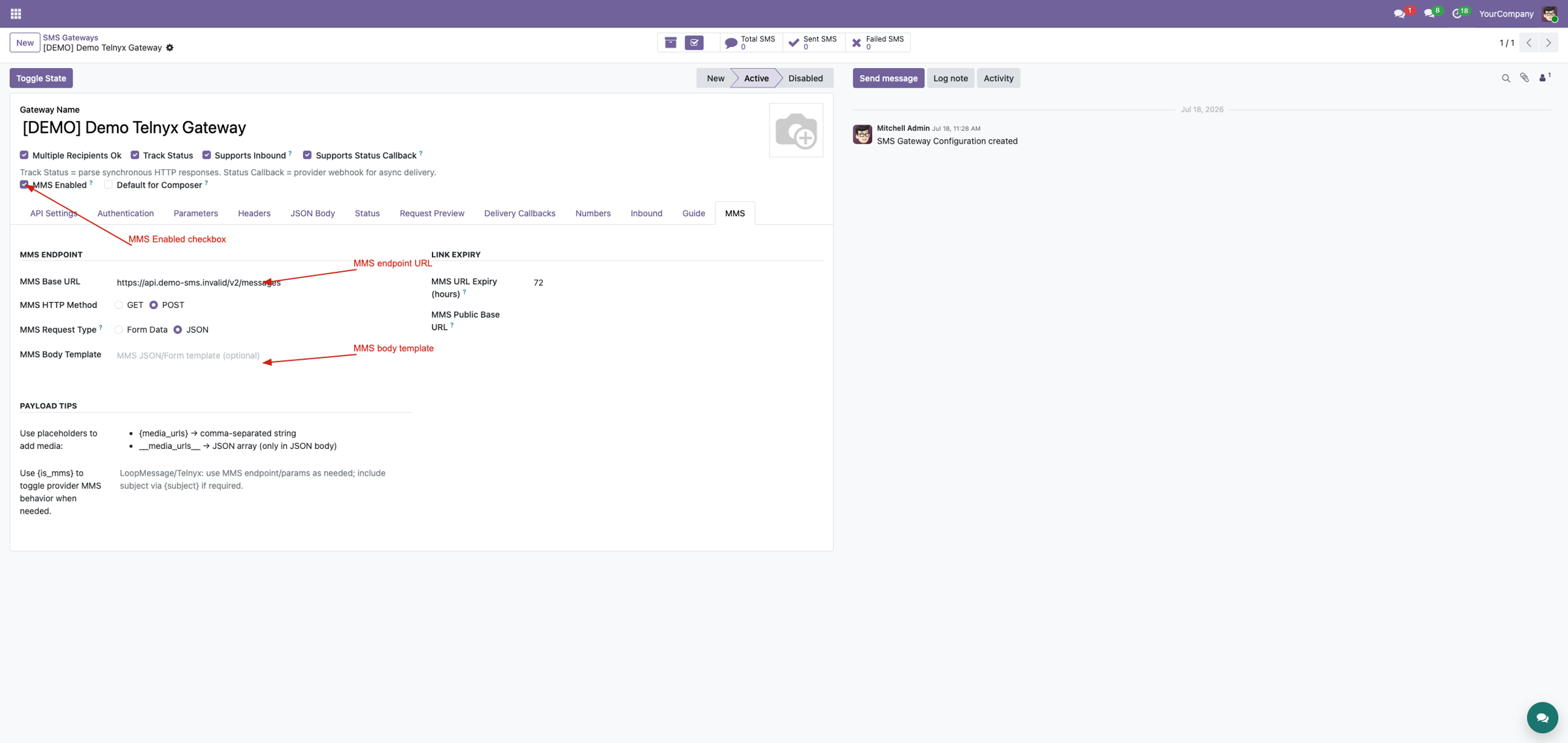Click the Toggle State button
1568x743 pixels.
coord(41,78)
